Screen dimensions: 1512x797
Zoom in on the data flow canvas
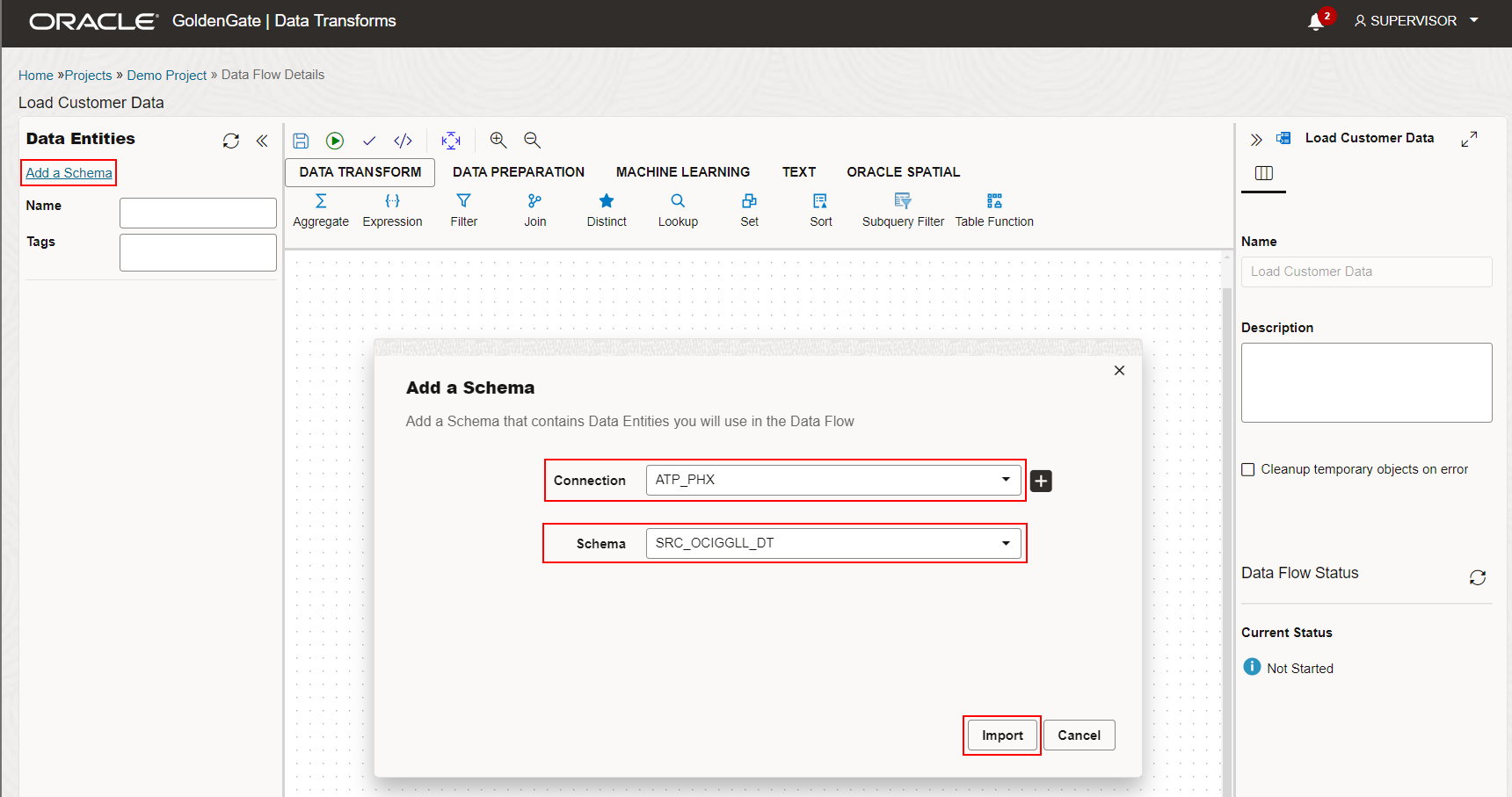pos(498,140)
